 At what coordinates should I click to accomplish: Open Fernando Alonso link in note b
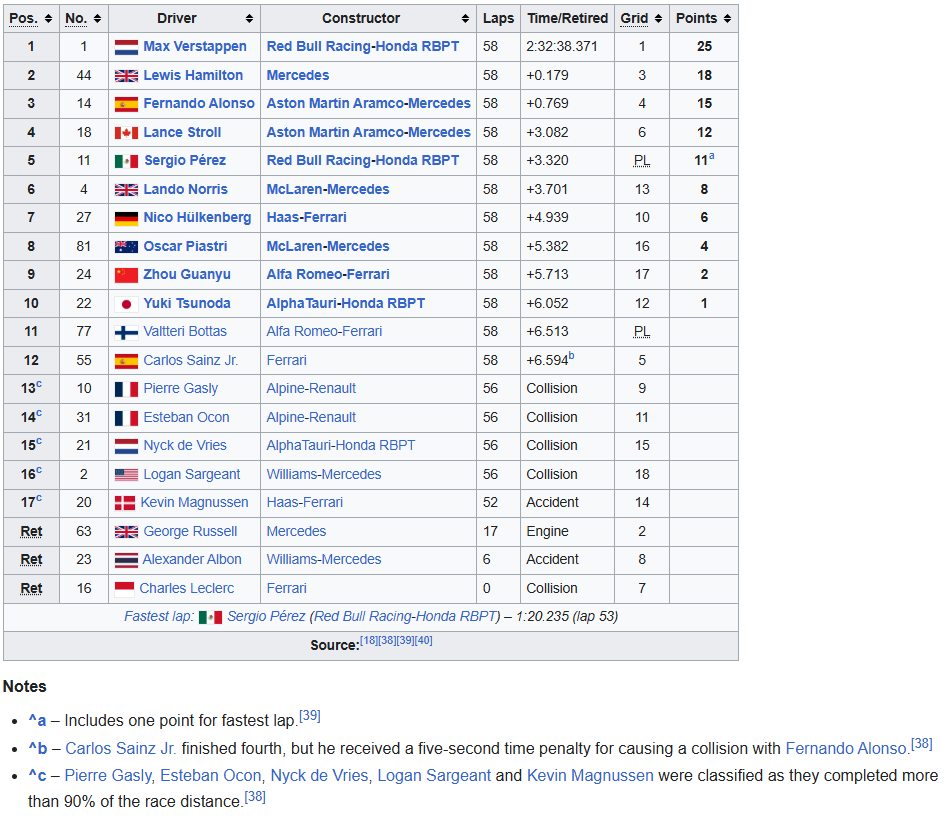tap(847, 749)
